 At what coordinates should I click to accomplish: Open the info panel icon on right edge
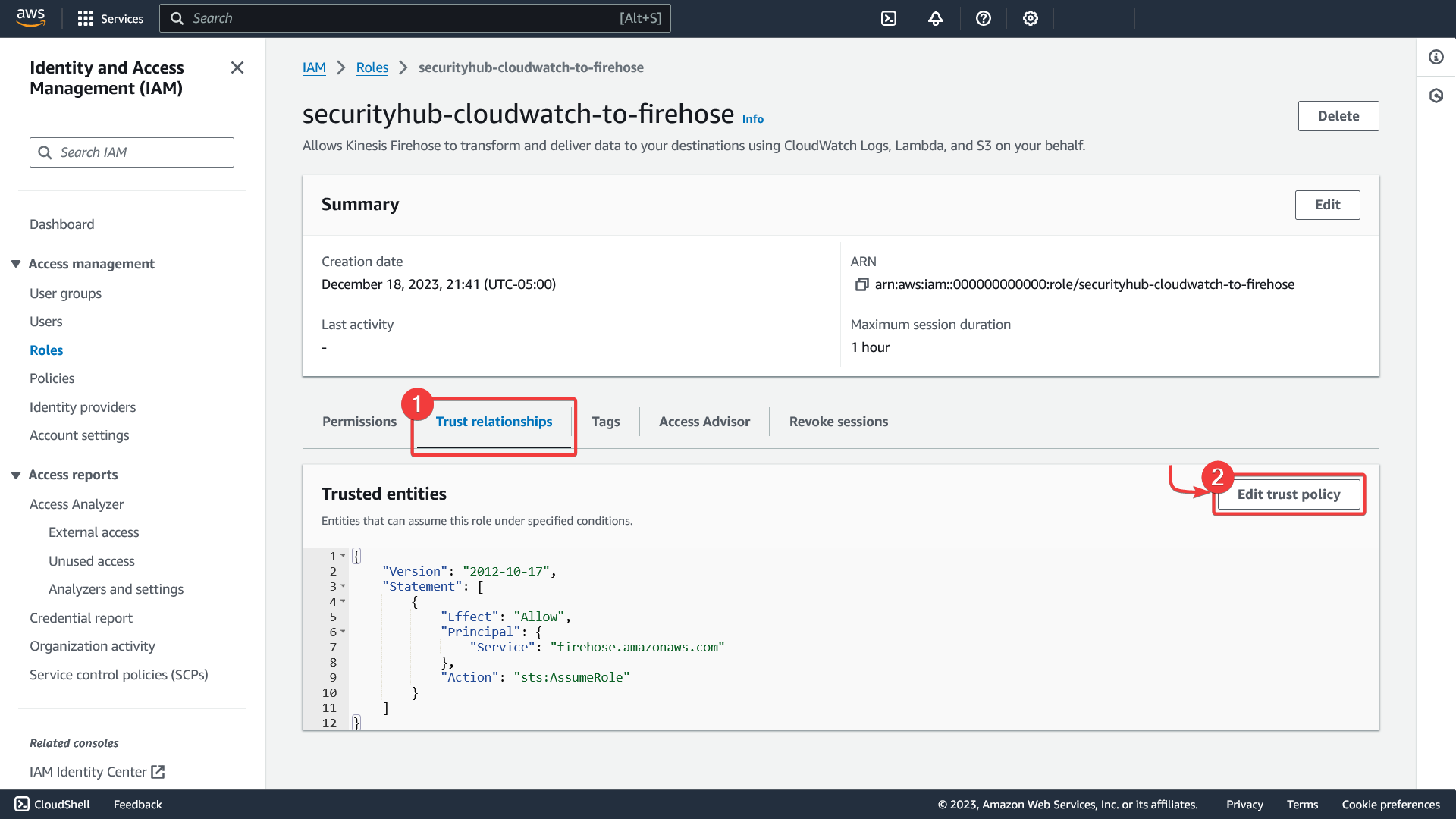1436,57
